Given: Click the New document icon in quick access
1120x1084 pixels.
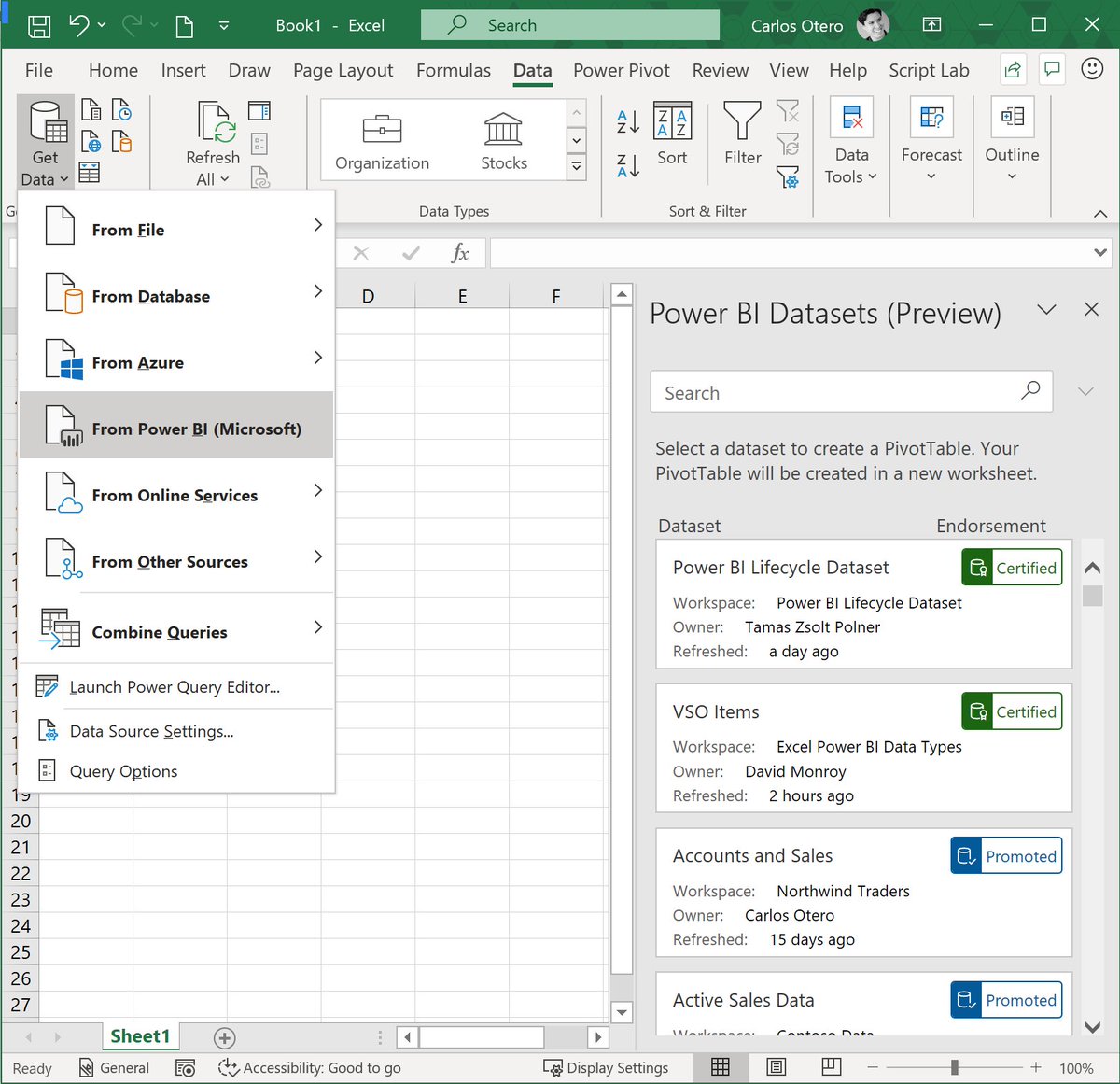Looking at the screenshot, I should pyautogui.click(x=185, y=26).
